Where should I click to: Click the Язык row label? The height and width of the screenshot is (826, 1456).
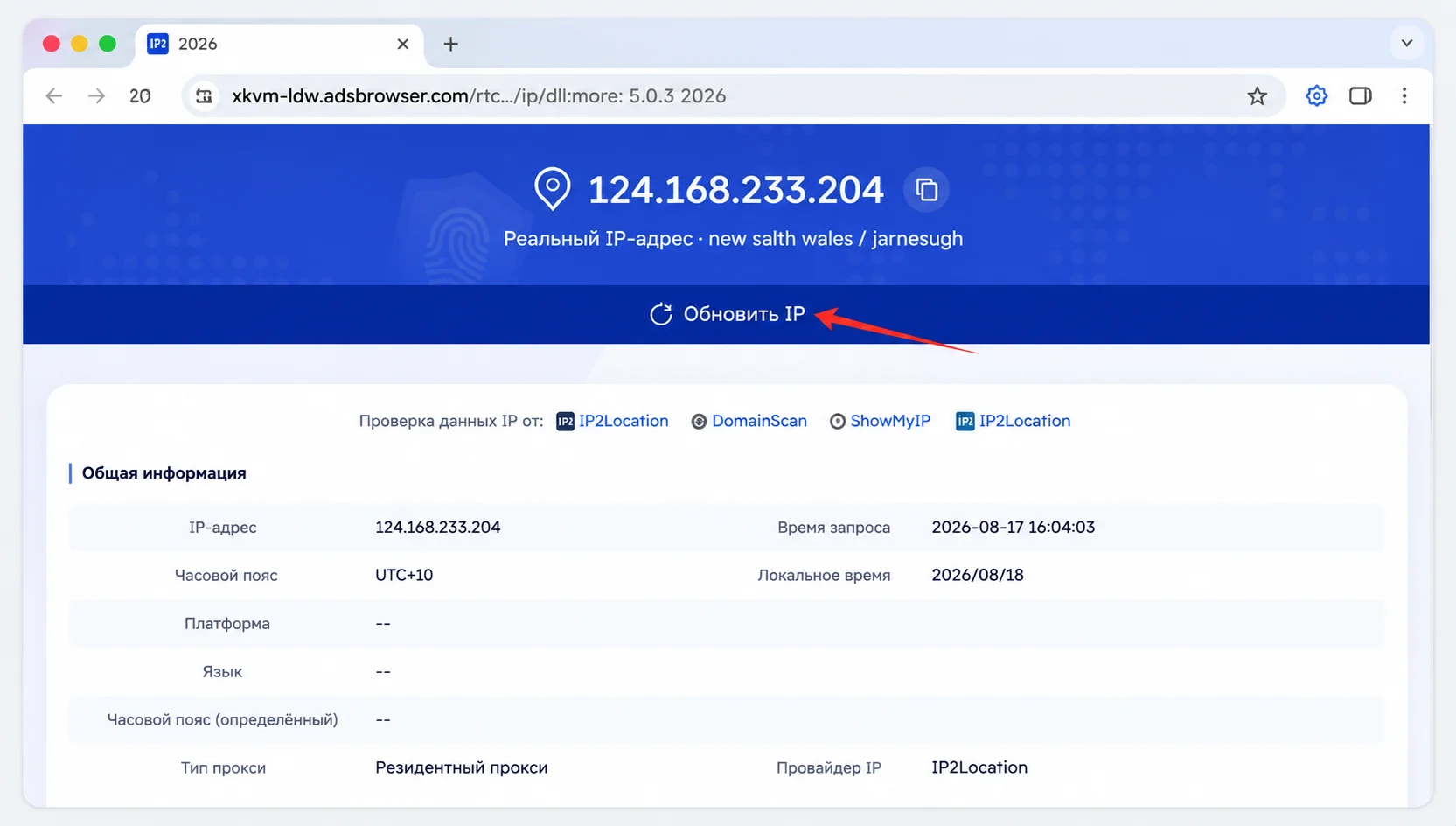(x=222, y=672)
